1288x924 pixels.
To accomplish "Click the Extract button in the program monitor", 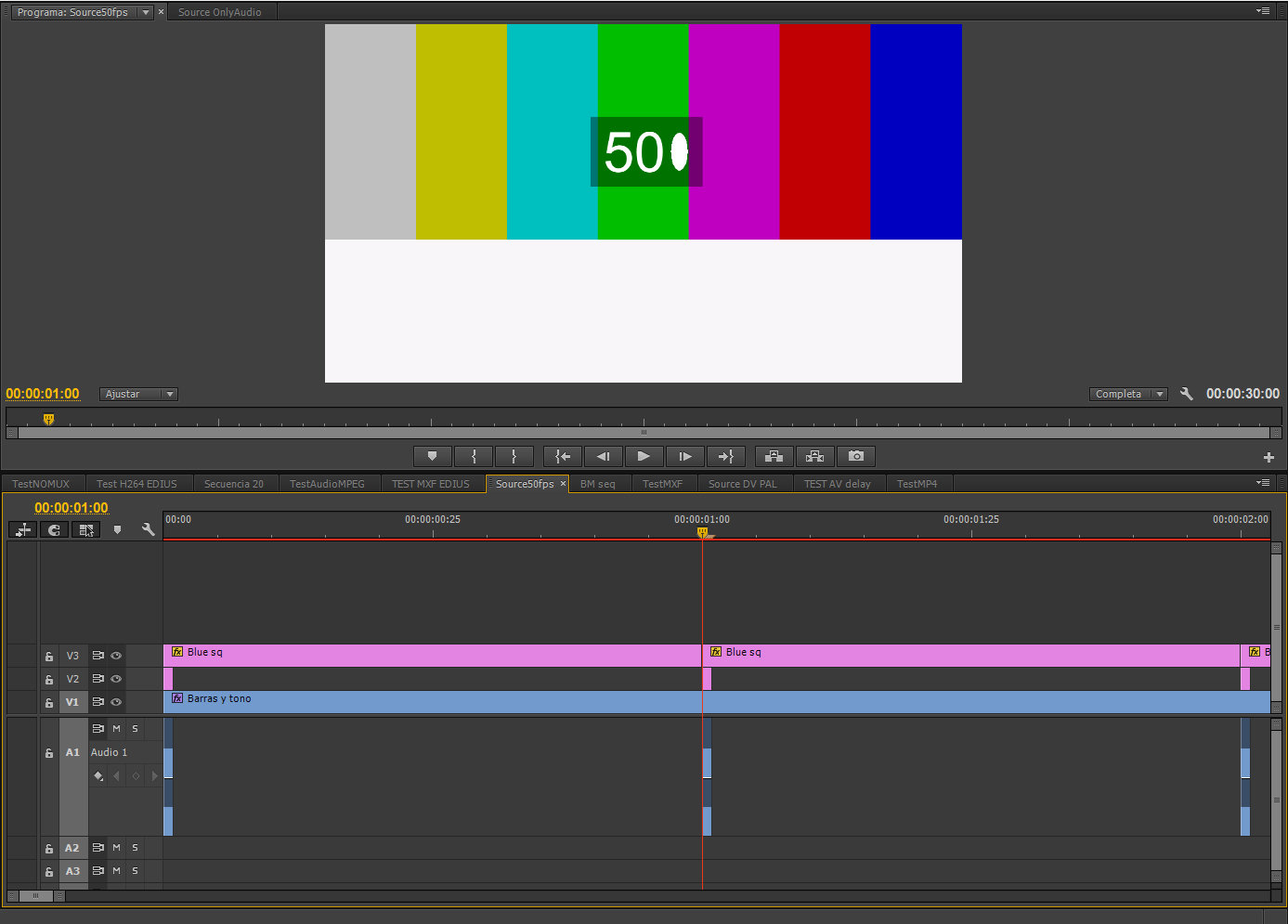I will (x=814, y=456).
